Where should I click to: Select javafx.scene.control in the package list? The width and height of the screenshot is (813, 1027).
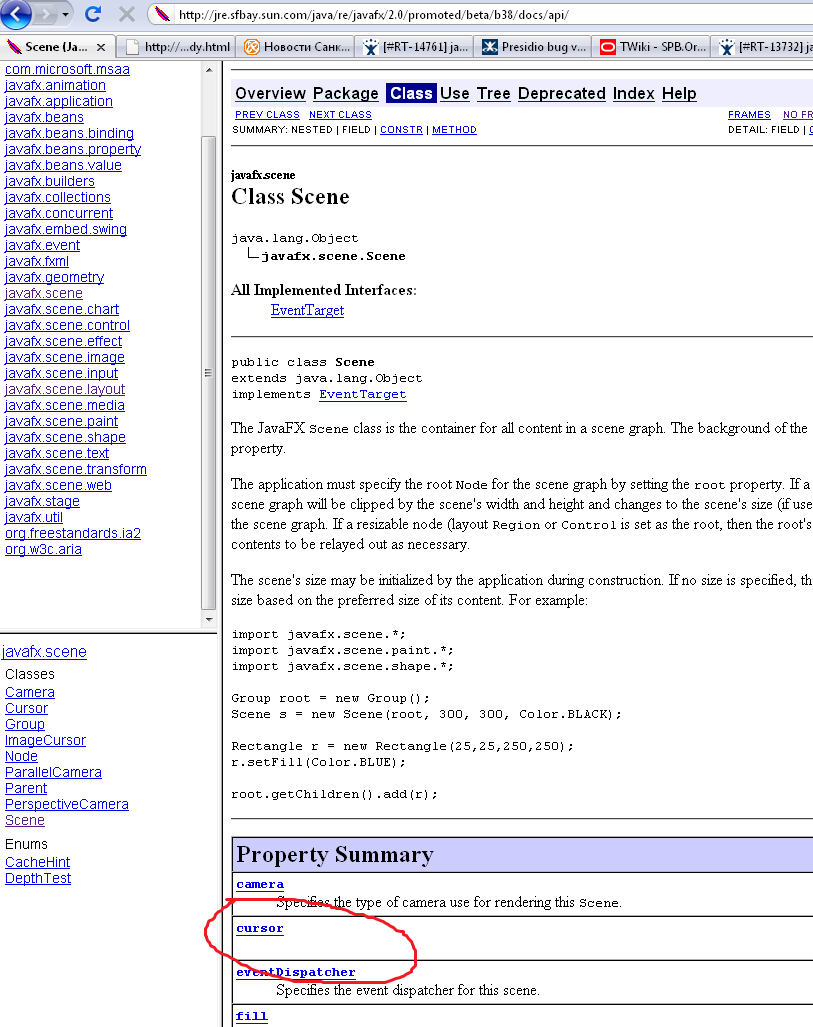pyautogui.click(x=67, y=325)
